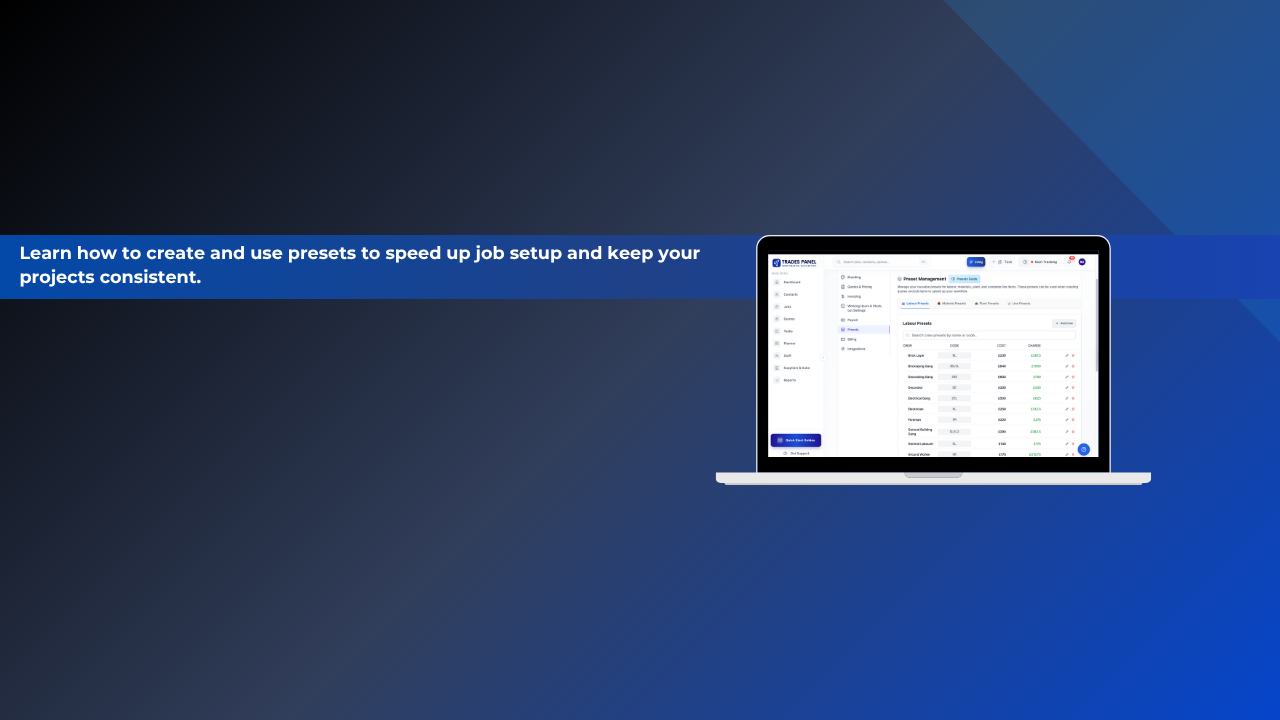
Task: Open the Presets Guide button
Action: pyautogui.click(x=964, y=279)
